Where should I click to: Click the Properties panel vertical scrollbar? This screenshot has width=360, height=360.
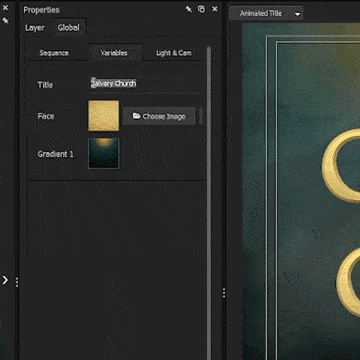209,200
